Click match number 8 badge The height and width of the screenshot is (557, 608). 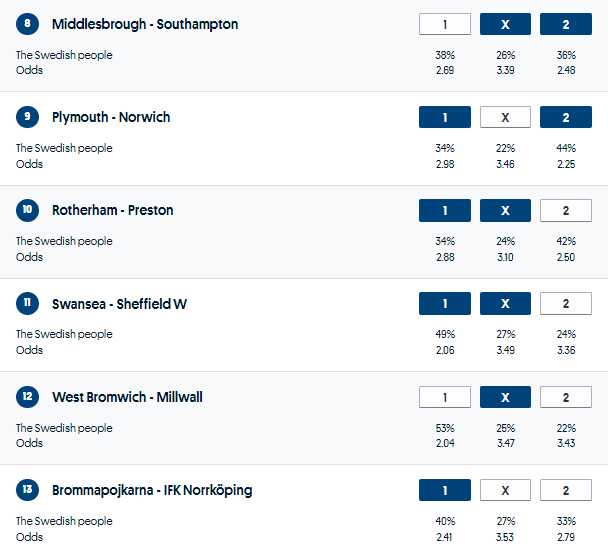[27, 24]
